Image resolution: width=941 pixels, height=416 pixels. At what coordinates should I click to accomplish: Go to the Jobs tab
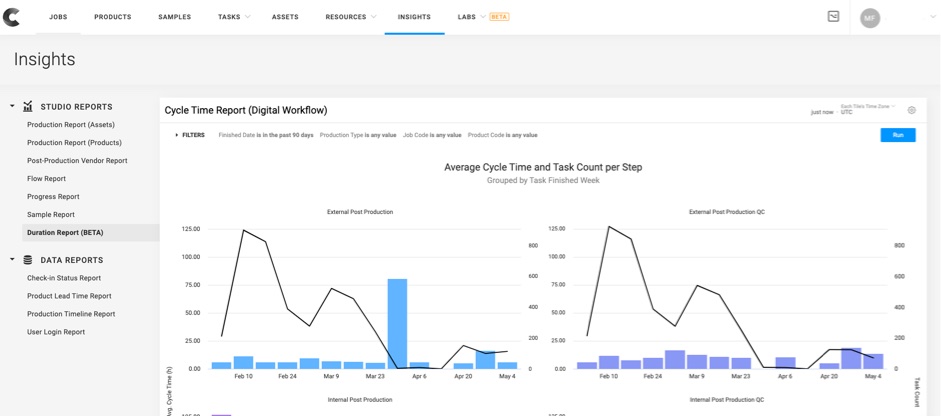pyautogui.click(x=58, y=17)
